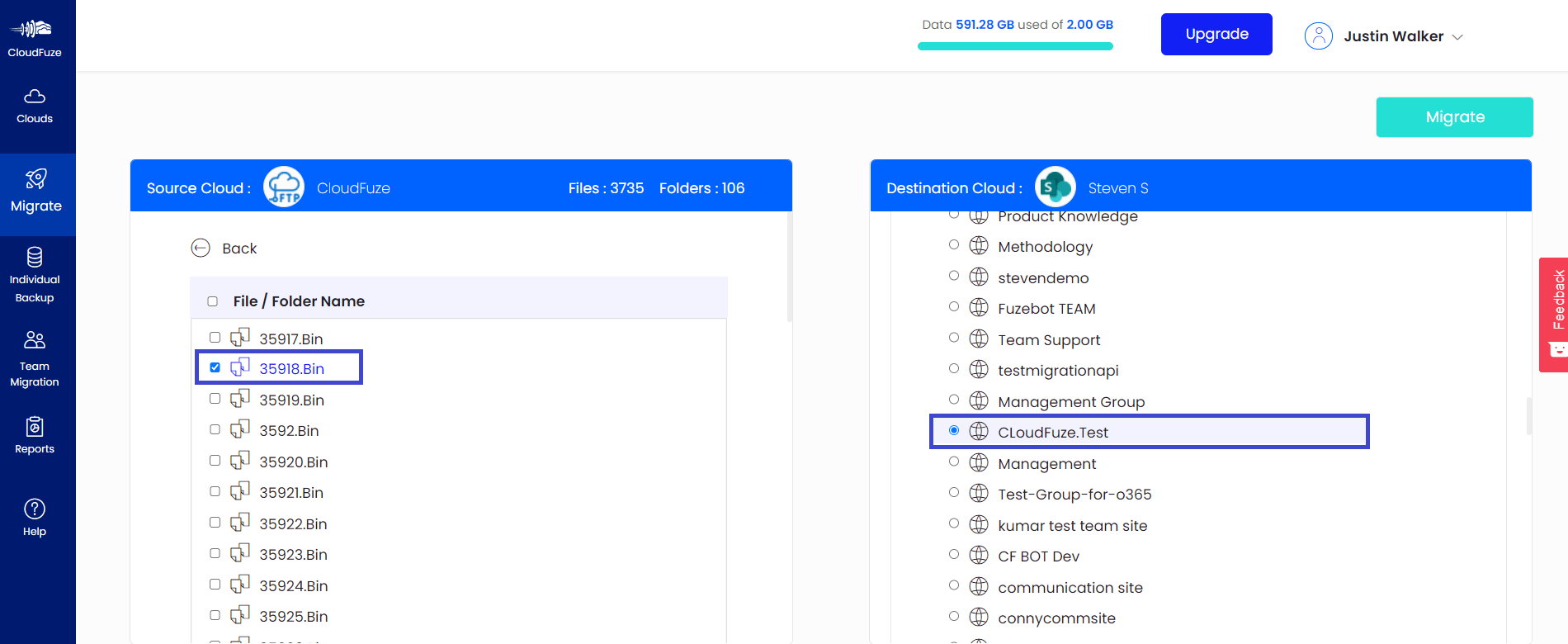Screen dimensions: 1568x644
Task: Click file icon for 35919.Bin
Action: (x=240, y=399)
